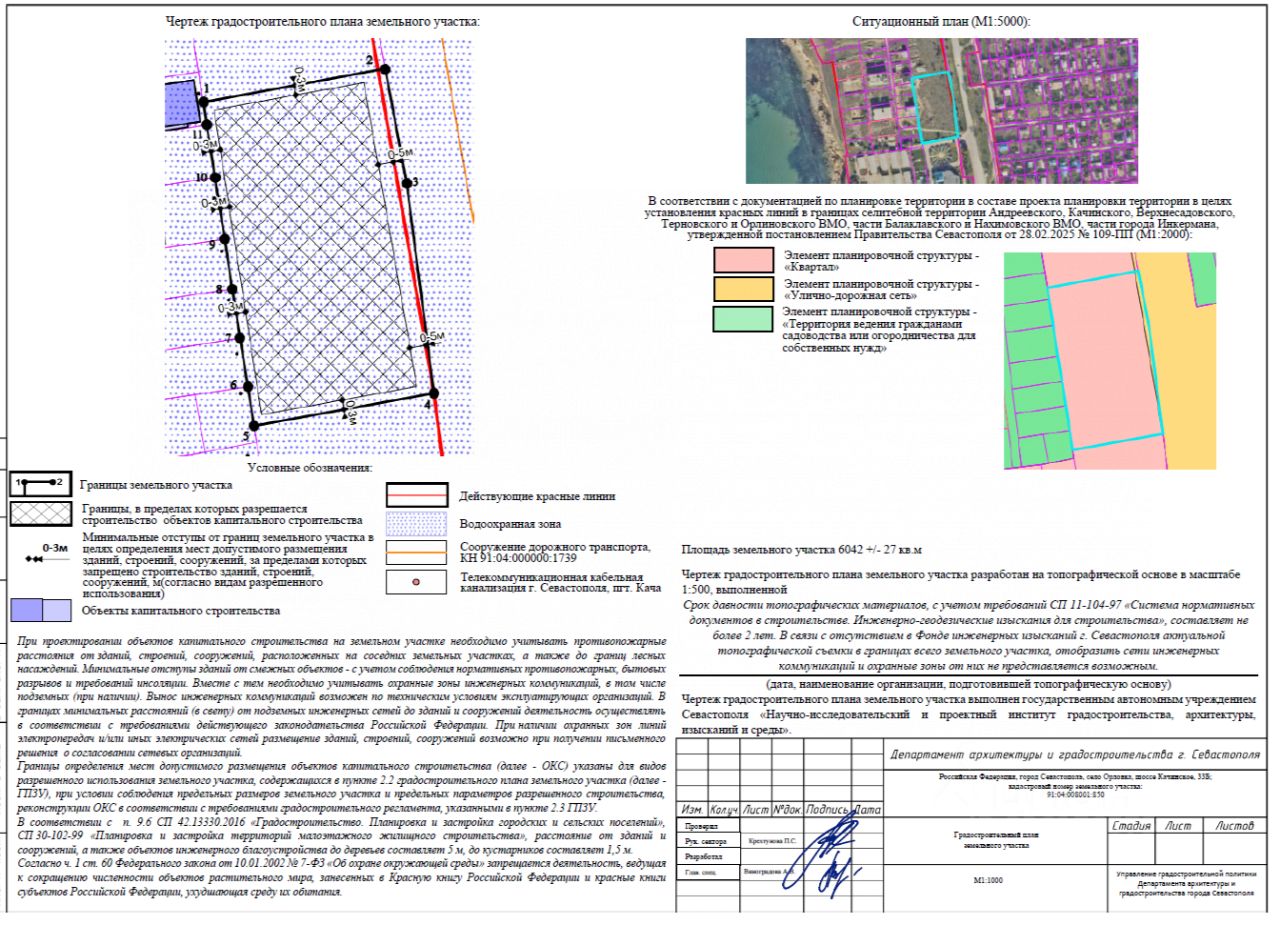Click the «Проверил» row label
The image size is (1280, 925).
coord(701,827)
